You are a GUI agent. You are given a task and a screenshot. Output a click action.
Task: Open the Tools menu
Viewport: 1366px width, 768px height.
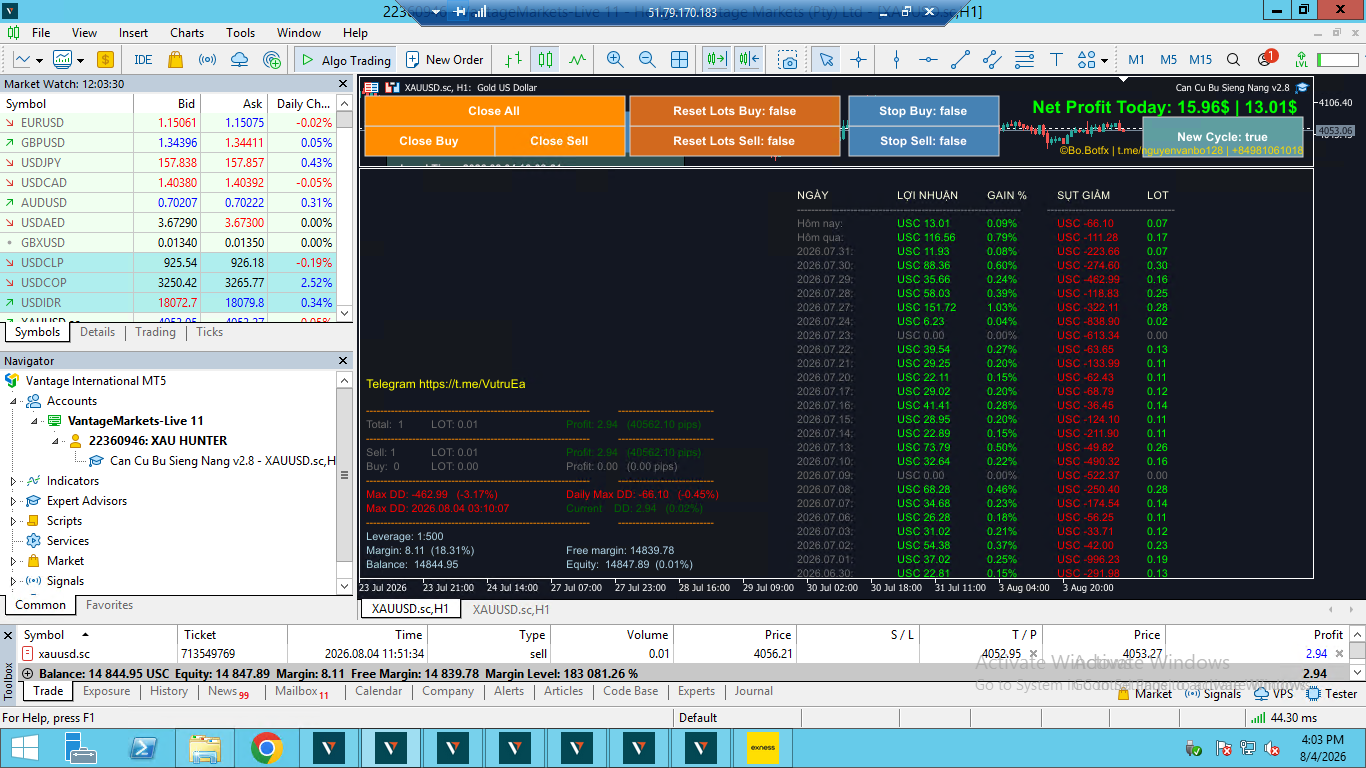coord(240,33)
